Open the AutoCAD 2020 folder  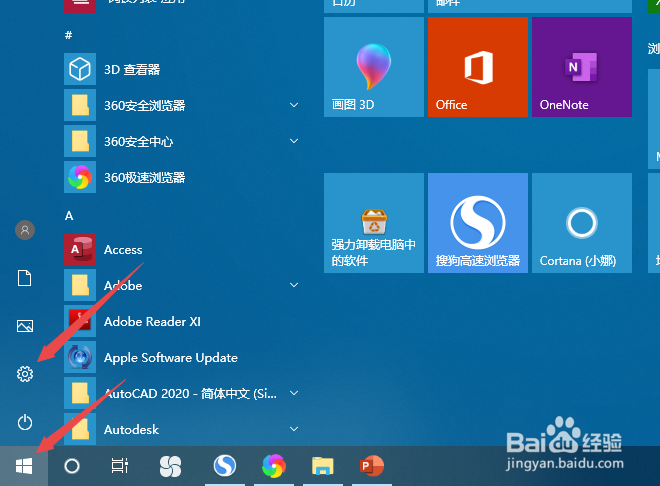point(183,393)
